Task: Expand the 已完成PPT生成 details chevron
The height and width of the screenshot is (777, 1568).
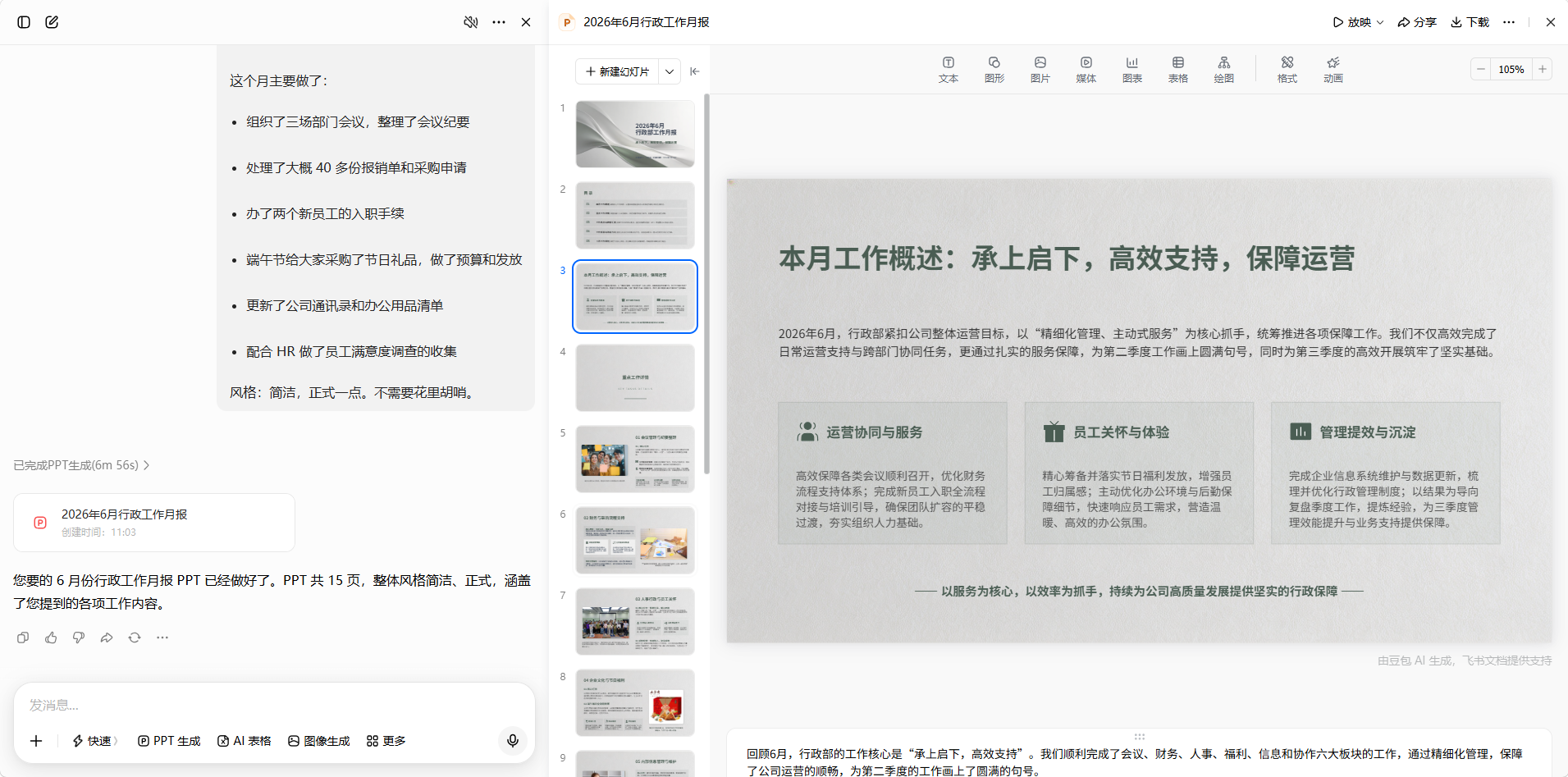Action: [x=147, y=465]
